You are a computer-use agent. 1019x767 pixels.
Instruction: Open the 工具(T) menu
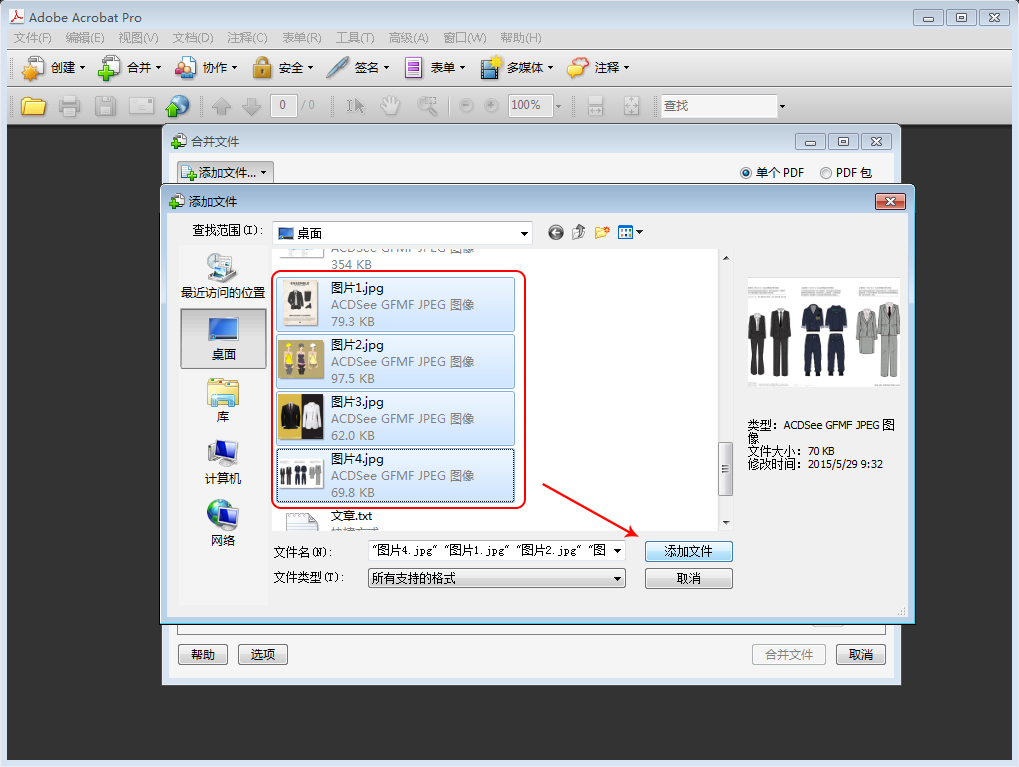[x=355, y=38]
